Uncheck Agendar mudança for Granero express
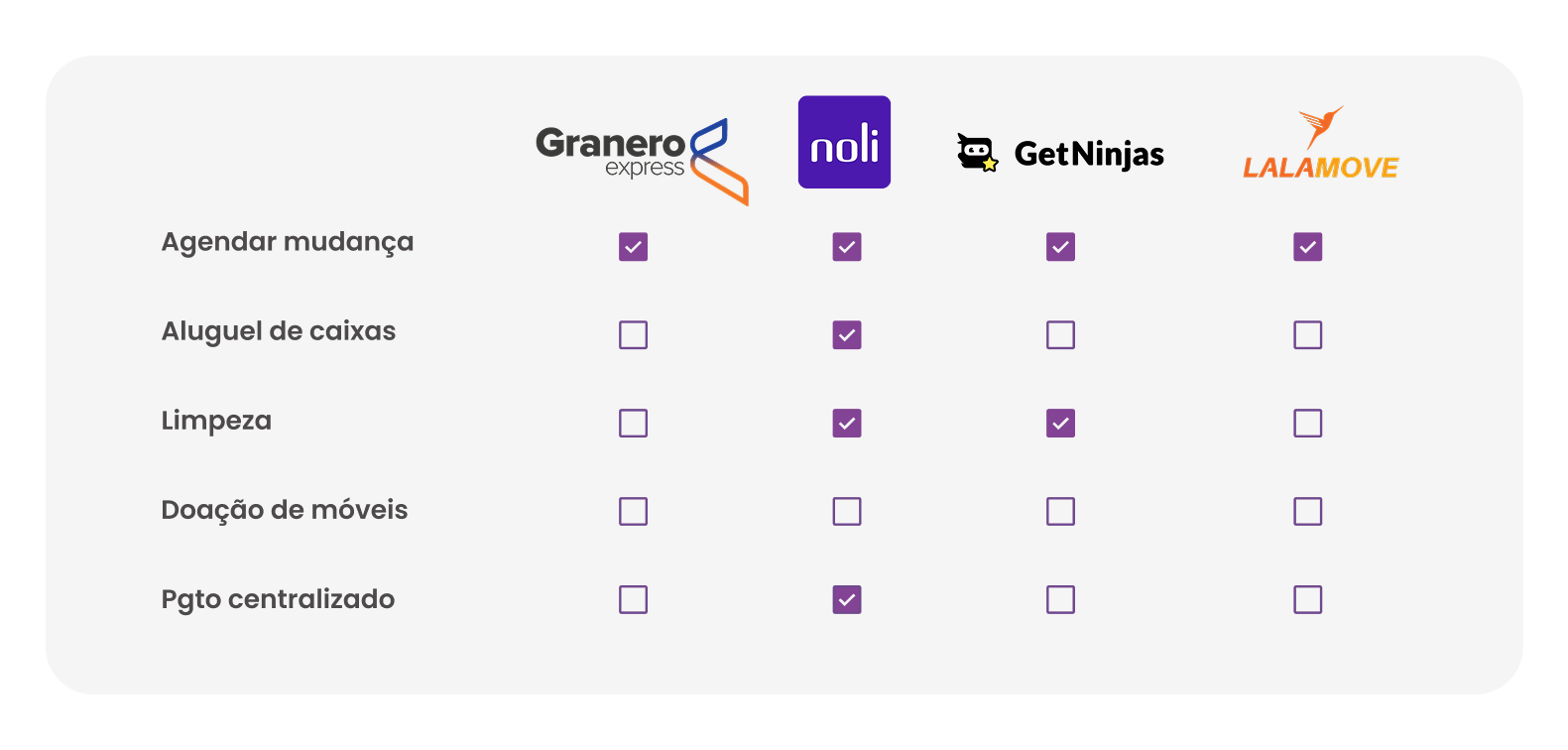The width and height of the screenshot is (1568, 750). [x=633, y=247]
